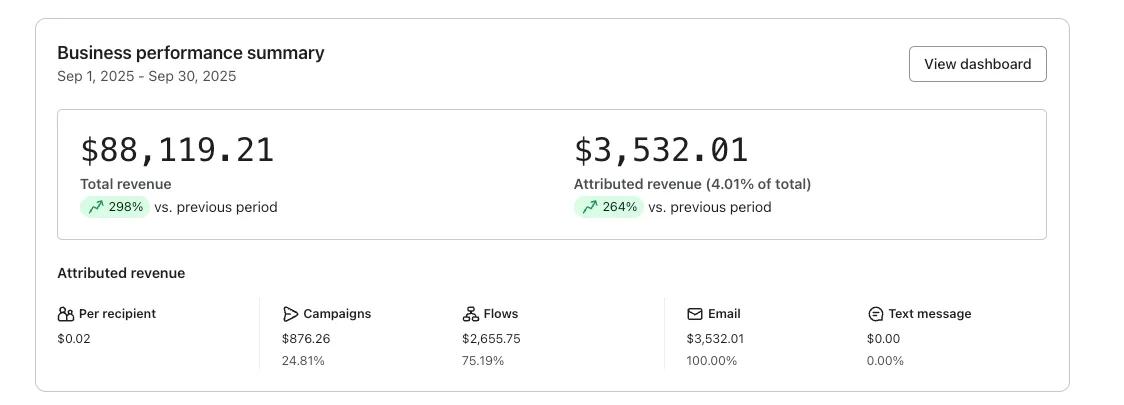Click the Text message bubble icon
1124x405 pixels.
(x=875, y=314)
